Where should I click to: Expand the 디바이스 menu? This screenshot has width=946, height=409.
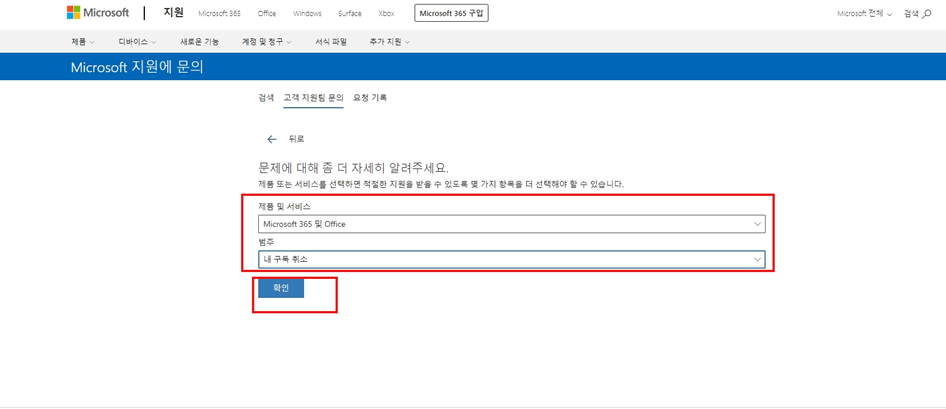[137, 42]
